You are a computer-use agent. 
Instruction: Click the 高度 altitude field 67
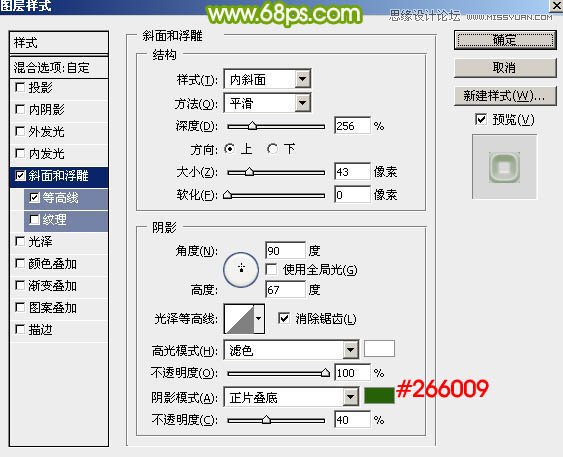(285, 289)
